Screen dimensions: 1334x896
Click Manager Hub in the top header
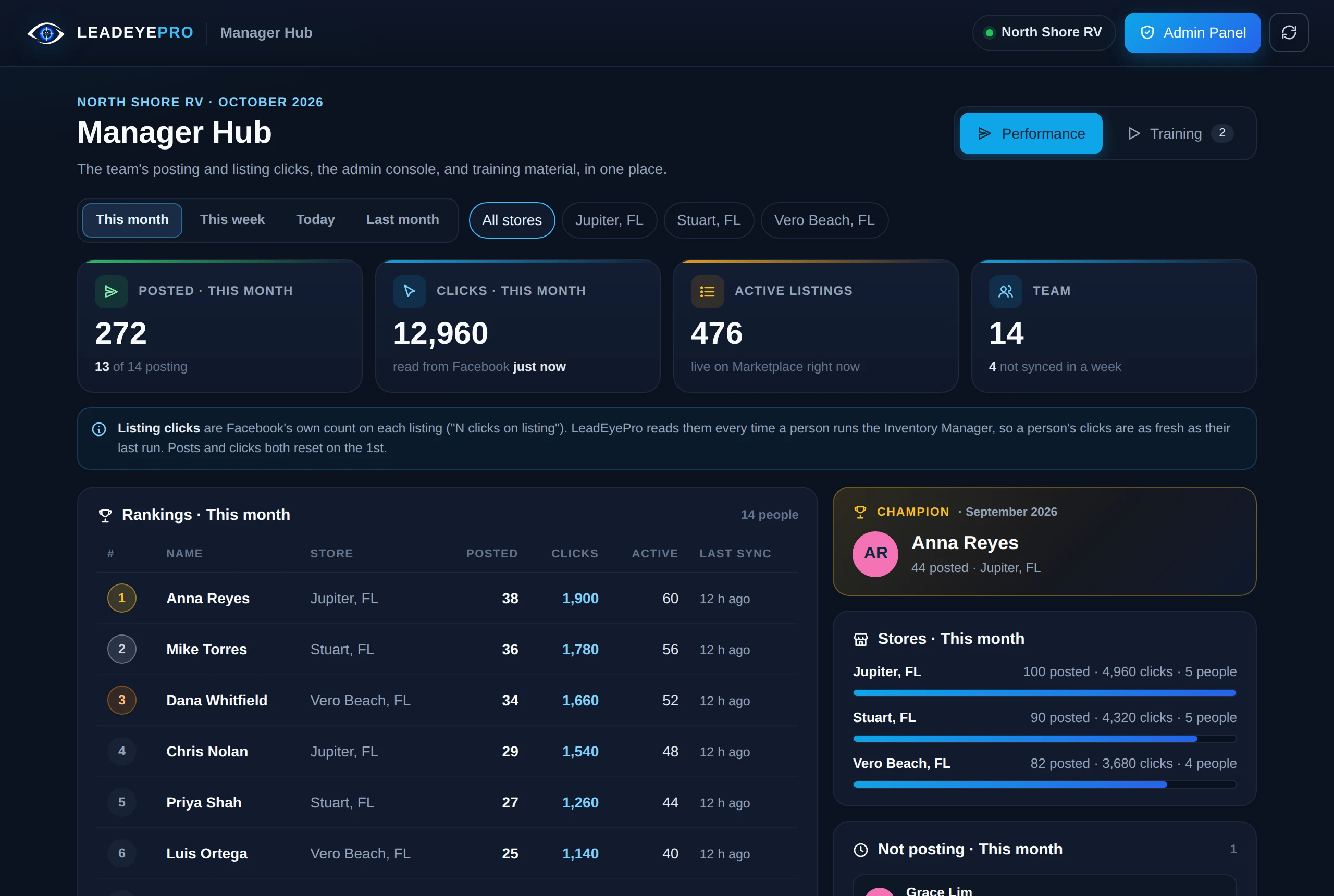point(266,33)
